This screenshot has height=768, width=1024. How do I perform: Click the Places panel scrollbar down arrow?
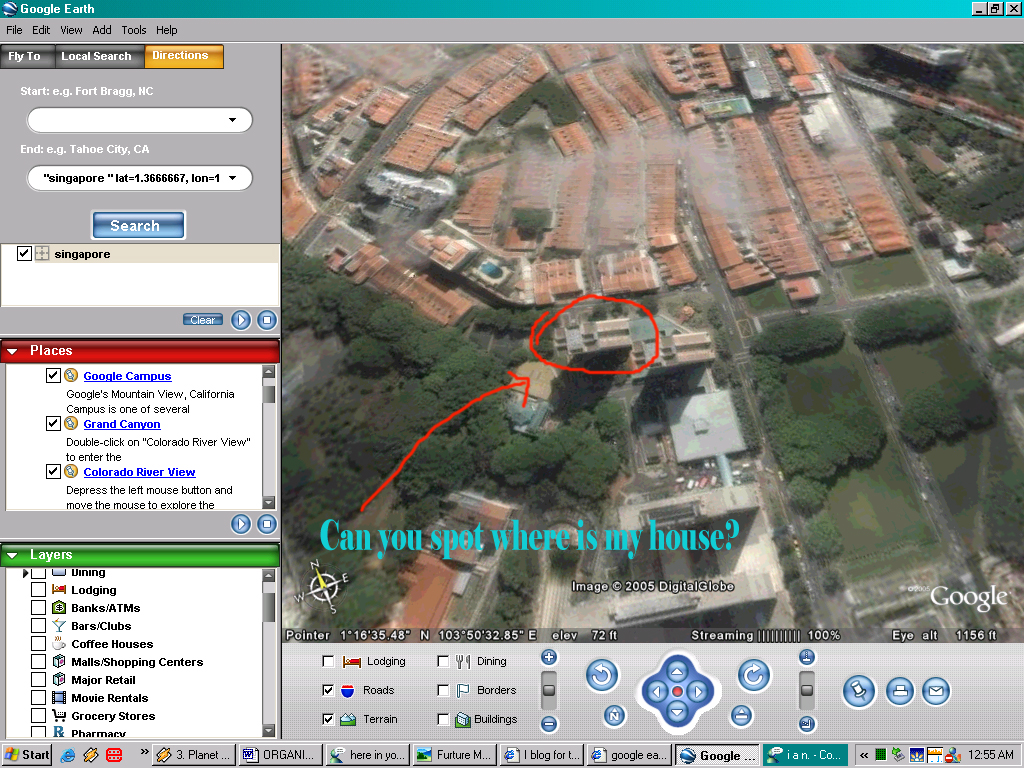click(x=268, y=502)
